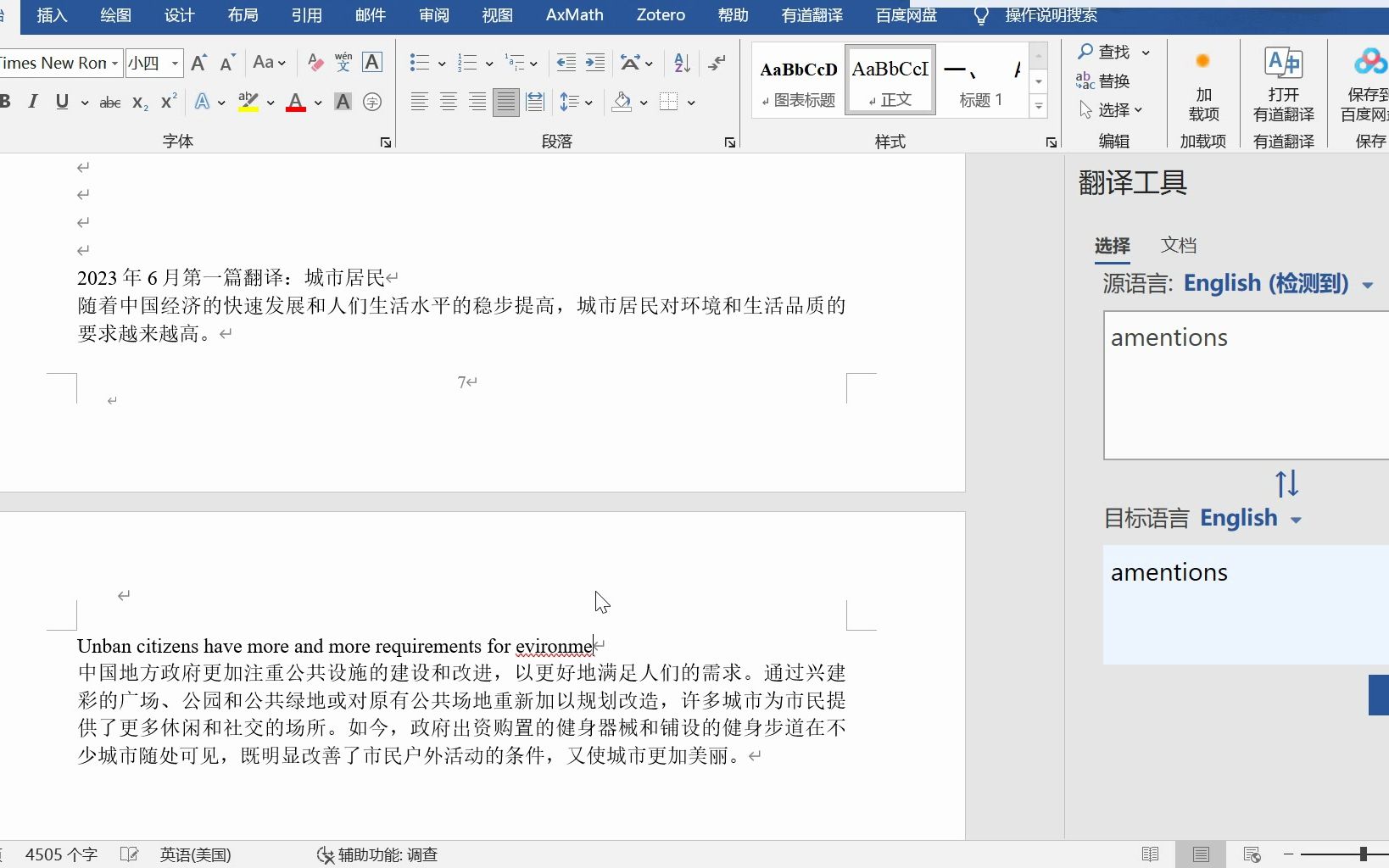The height and width of the screenshot is (868, 1389).
Task: Open font dialog launcher
Action: click(386, 142)
